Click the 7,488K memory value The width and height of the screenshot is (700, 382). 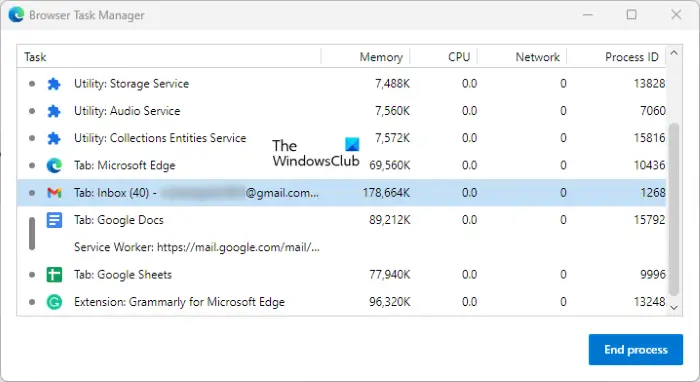pos(392,84)
